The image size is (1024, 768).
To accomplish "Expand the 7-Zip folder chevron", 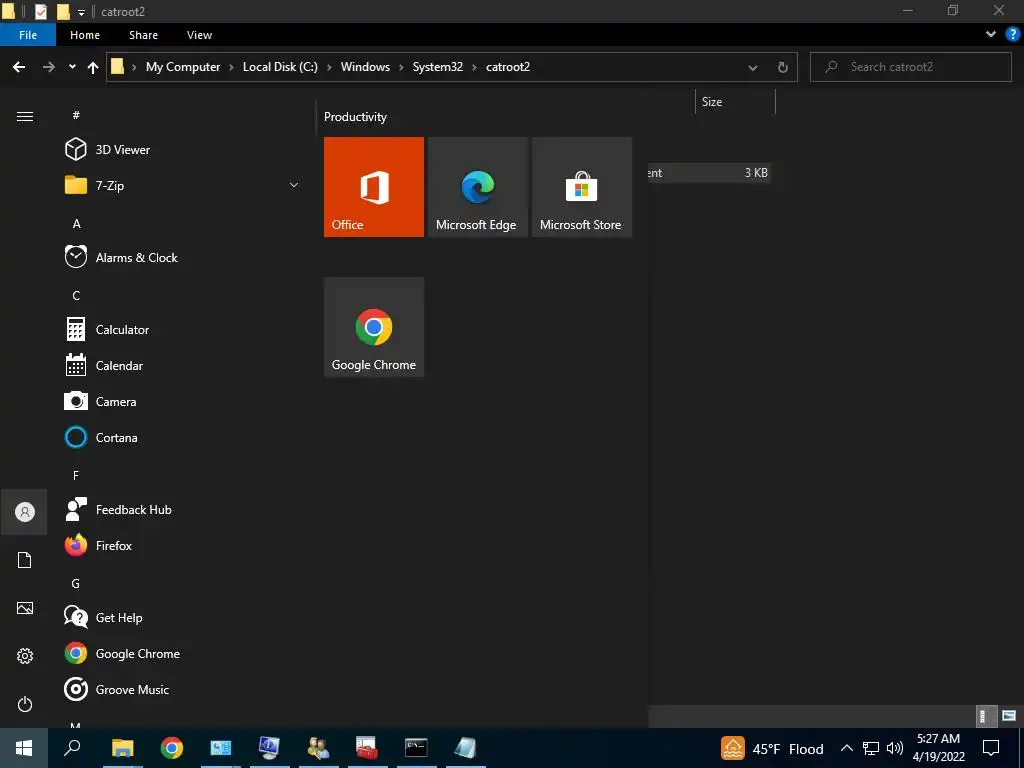I will [x=294, y=185].
